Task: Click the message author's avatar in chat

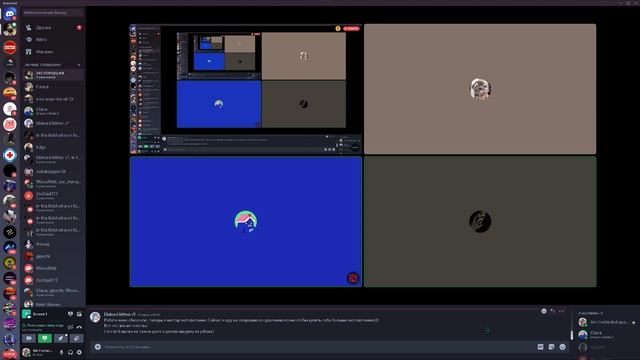Action: point(95,318)
